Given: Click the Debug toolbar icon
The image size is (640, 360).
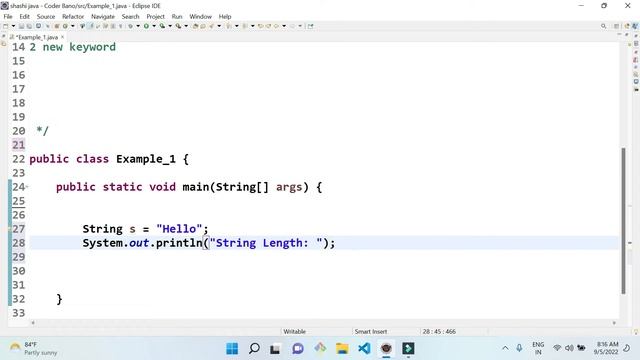Looking at the screenshot, I should [130, 26].
